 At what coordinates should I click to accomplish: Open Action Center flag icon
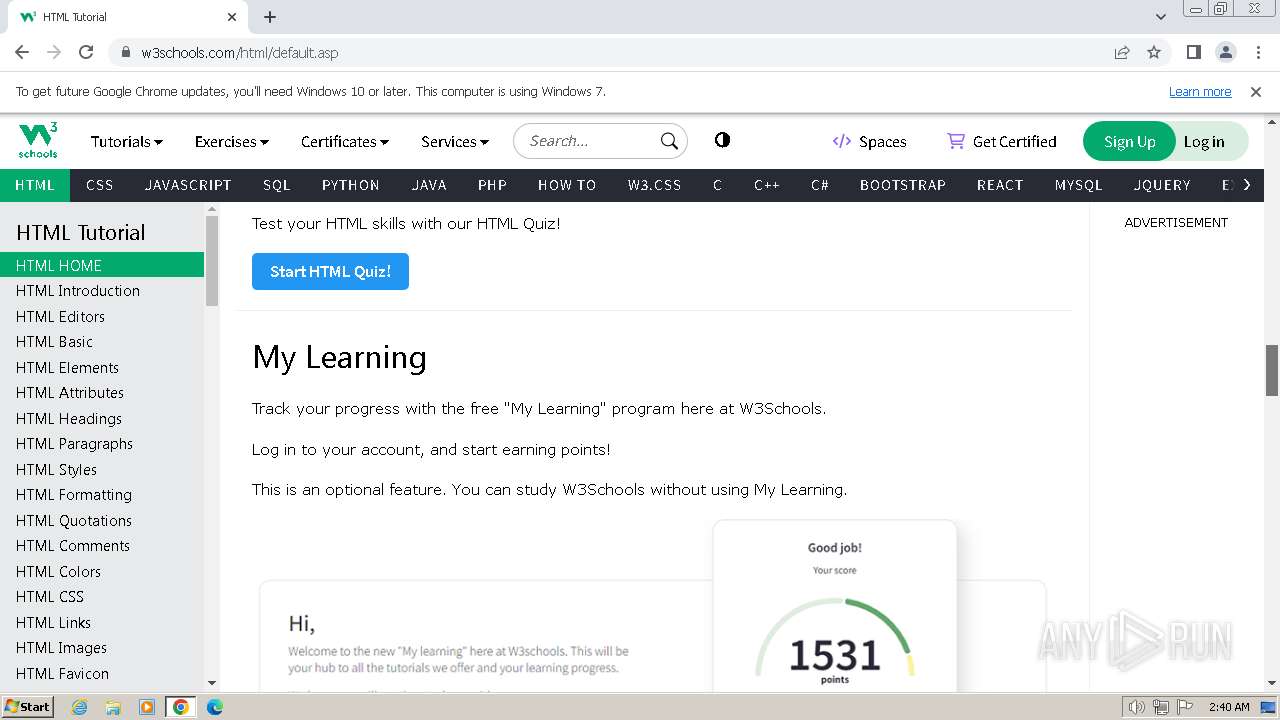pyautogui.click(x=1185, y=707)
